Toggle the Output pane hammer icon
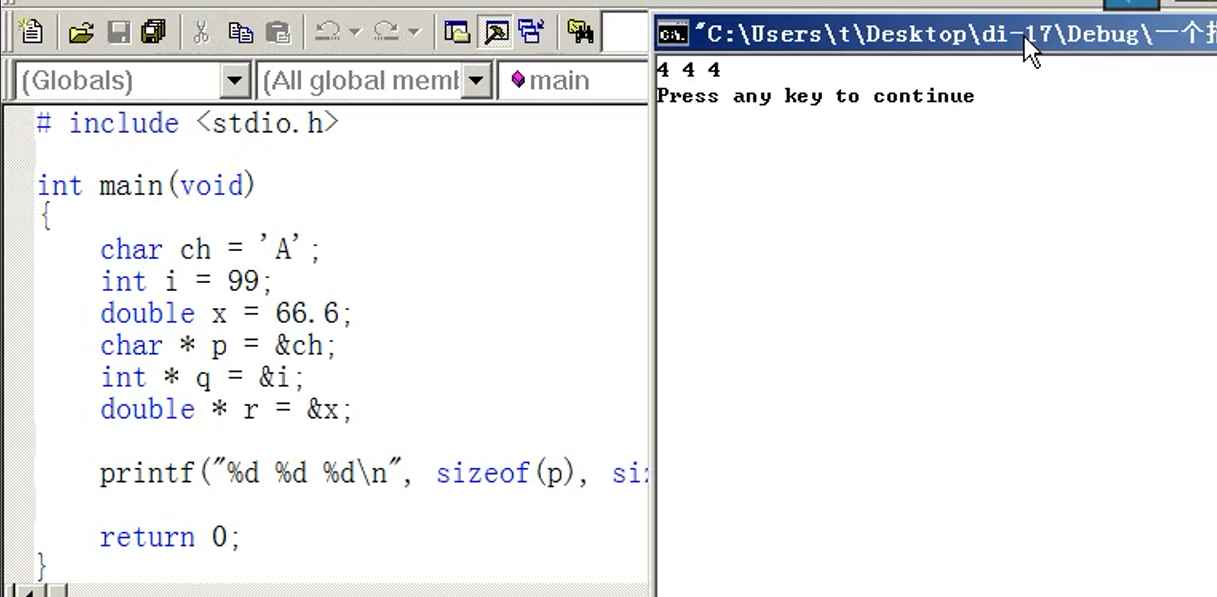 (494, 33)
